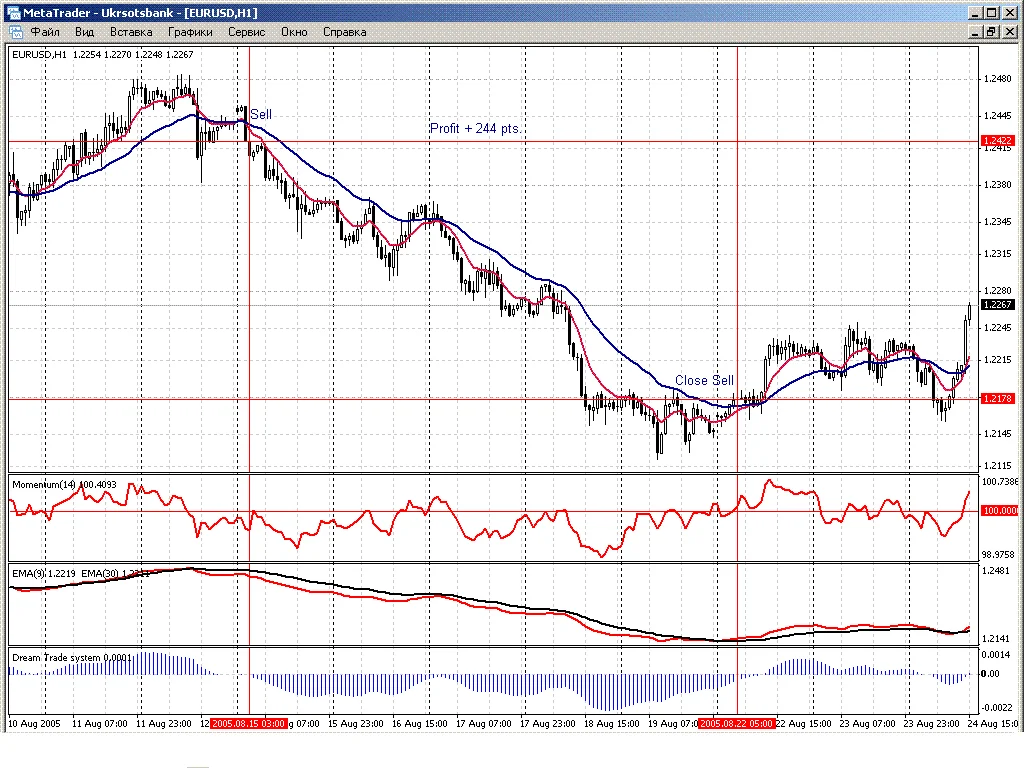
Task: Select the "Close Sell" text label
Action: click(x=704, y=381)
